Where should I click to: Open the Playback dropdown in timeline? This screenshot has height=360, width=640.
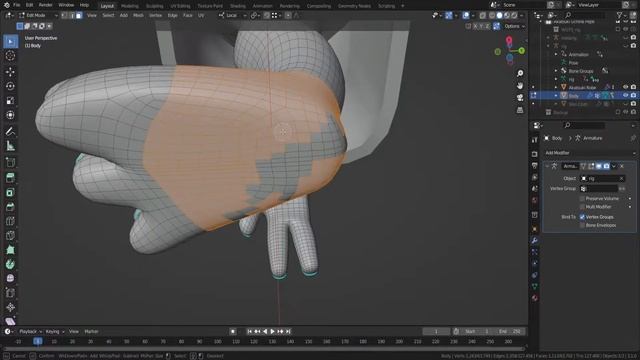coord(31,331)
